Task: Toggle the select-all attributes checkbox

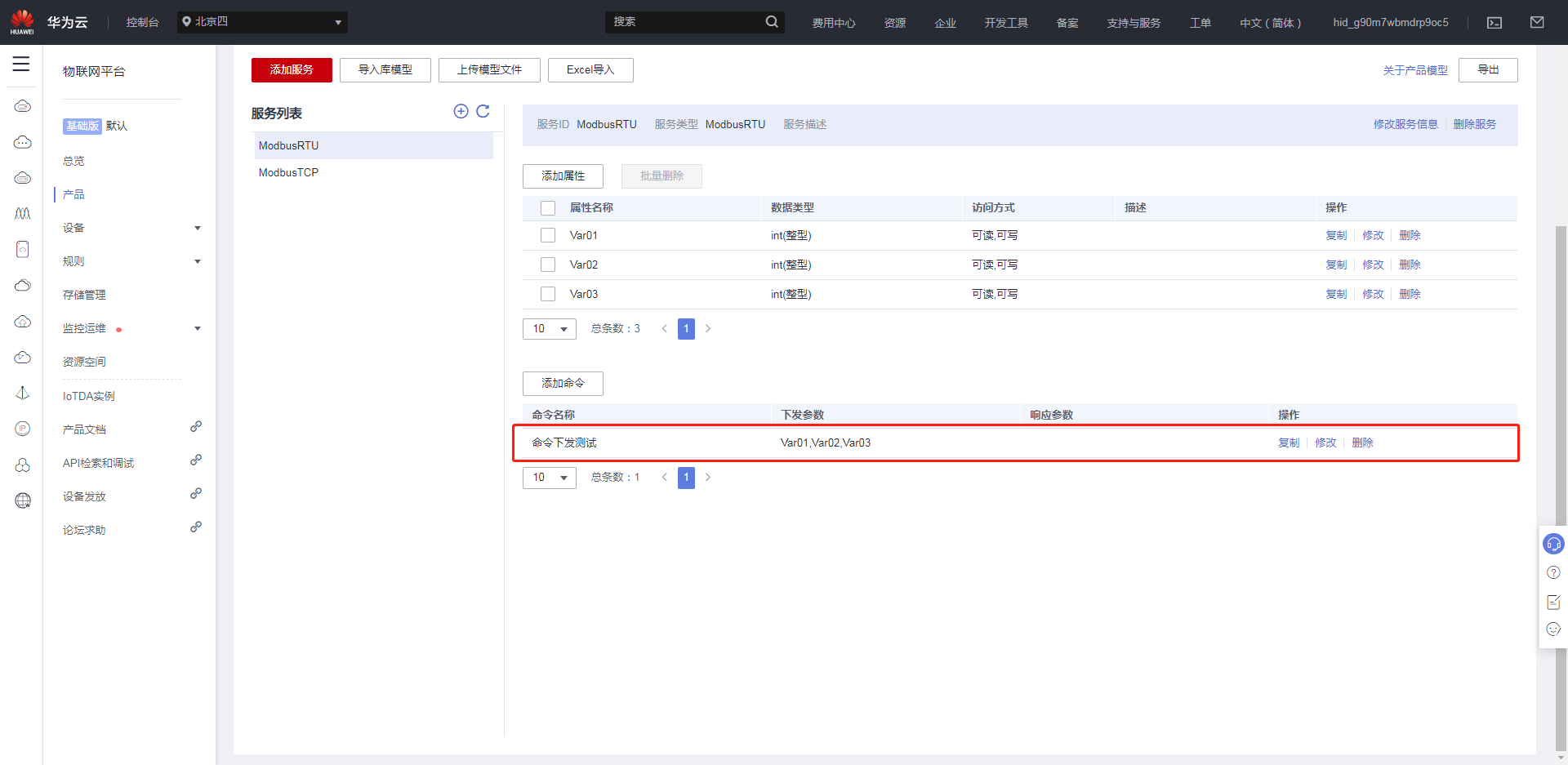Action: [x=548, y=208]
